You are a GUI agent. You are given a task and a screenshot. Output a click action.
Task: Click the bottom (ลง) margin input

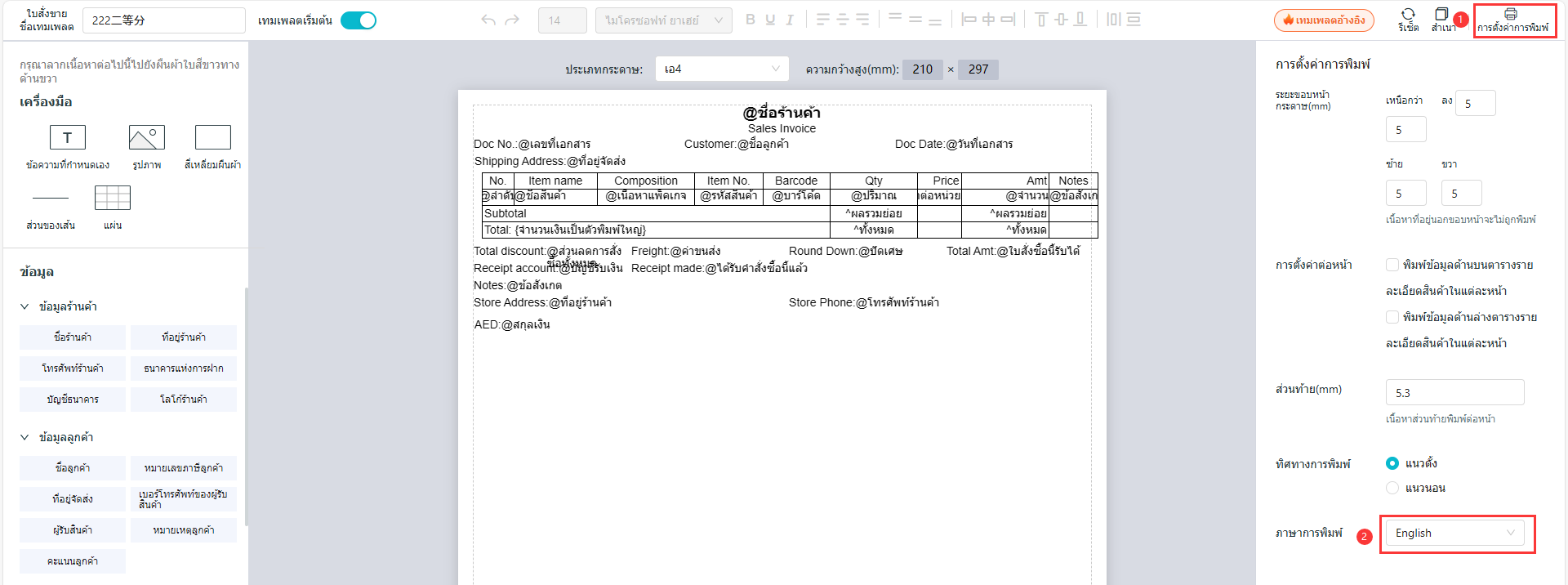(x=1476, y=103)
